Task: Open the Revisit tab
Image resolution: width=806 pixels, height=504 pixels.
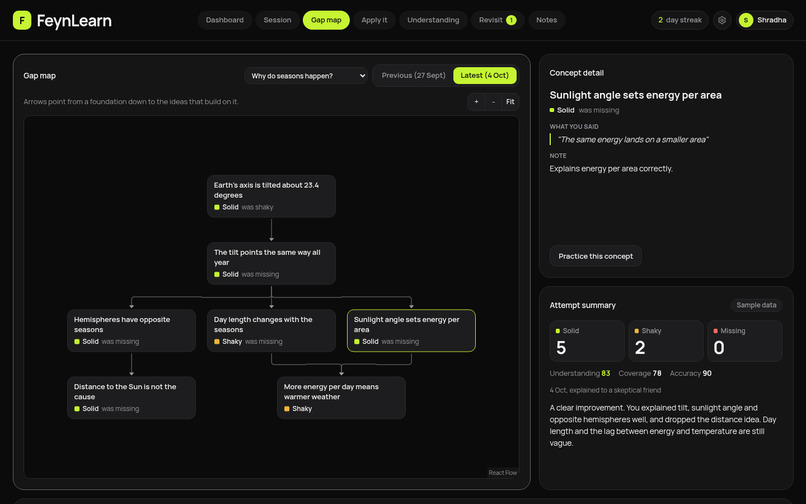Action: point(497,20)
